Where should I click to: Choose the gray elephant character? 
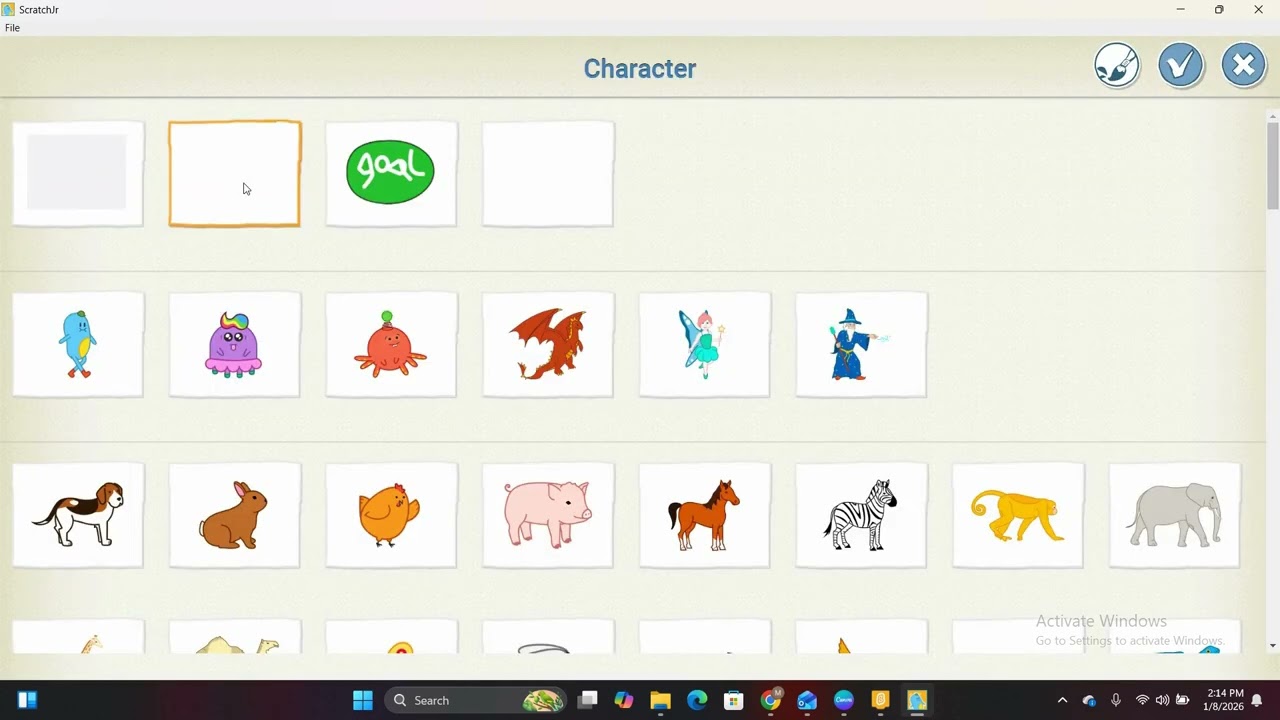click(x=1175, y=514)
